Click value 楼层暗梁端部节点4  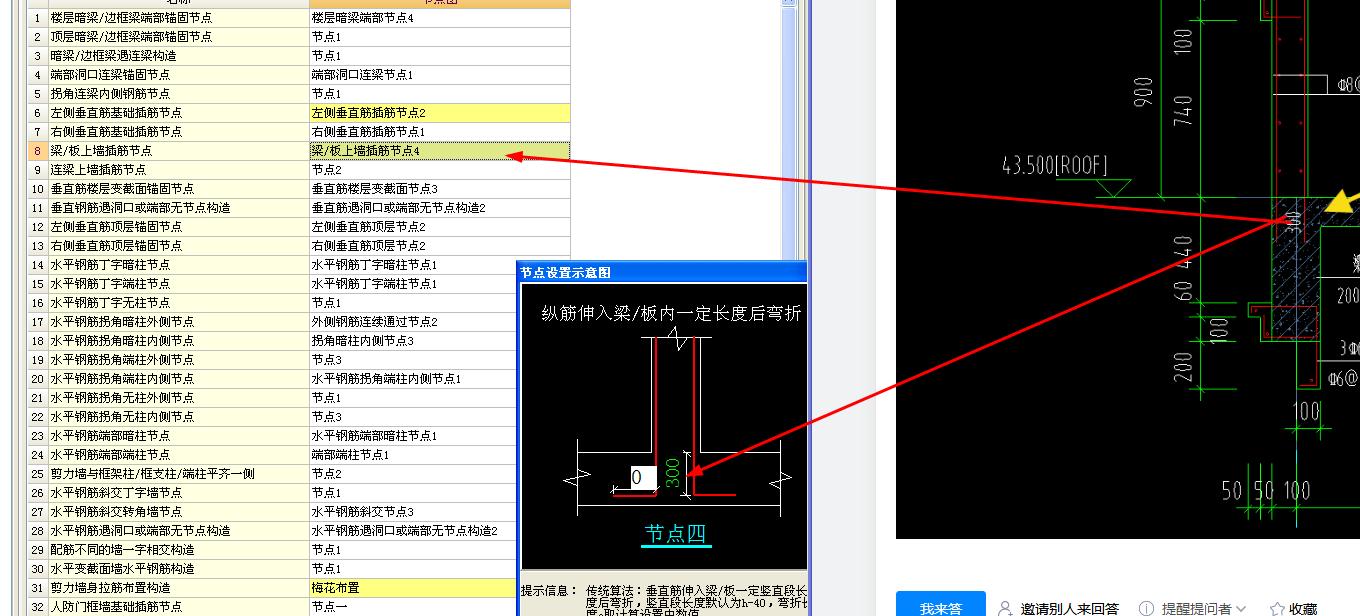click(440, 18)
